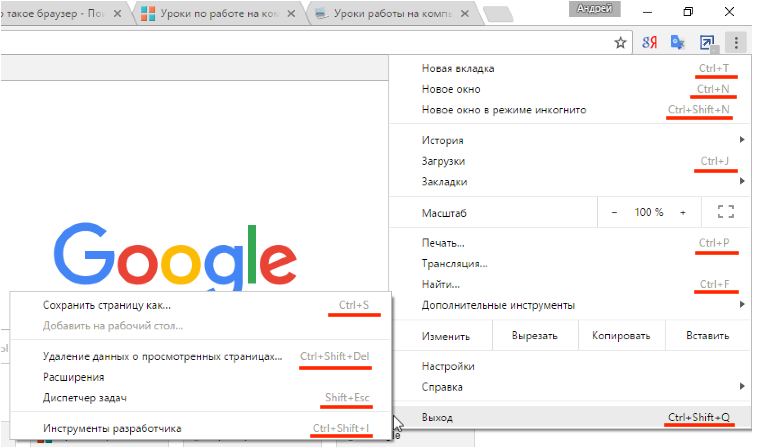757x448 pixels.
Task: Expand the 'История' submenu
Action: pos(570,140)
